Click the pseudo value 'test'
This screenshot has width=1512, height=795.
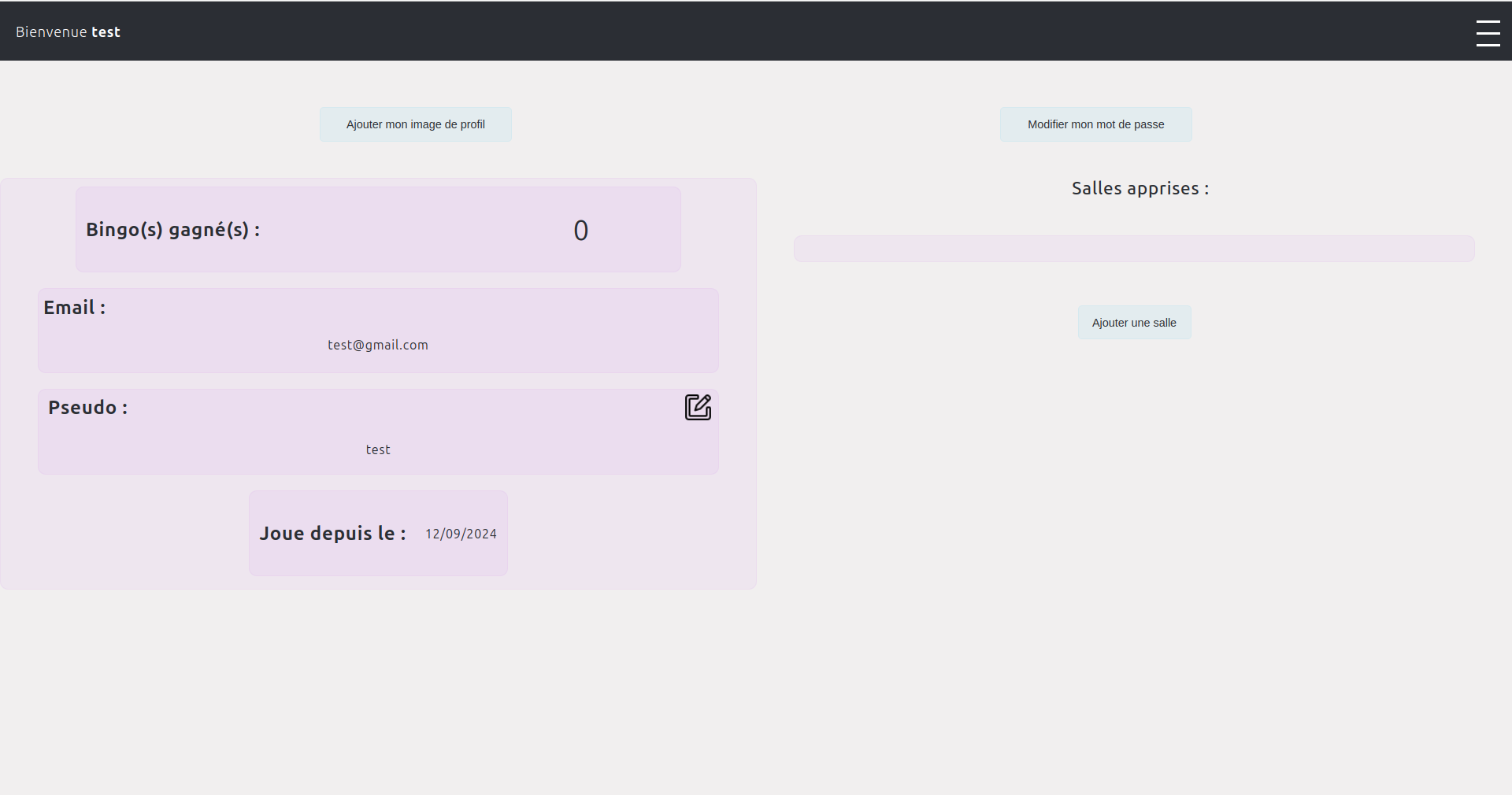pos(378,449)
